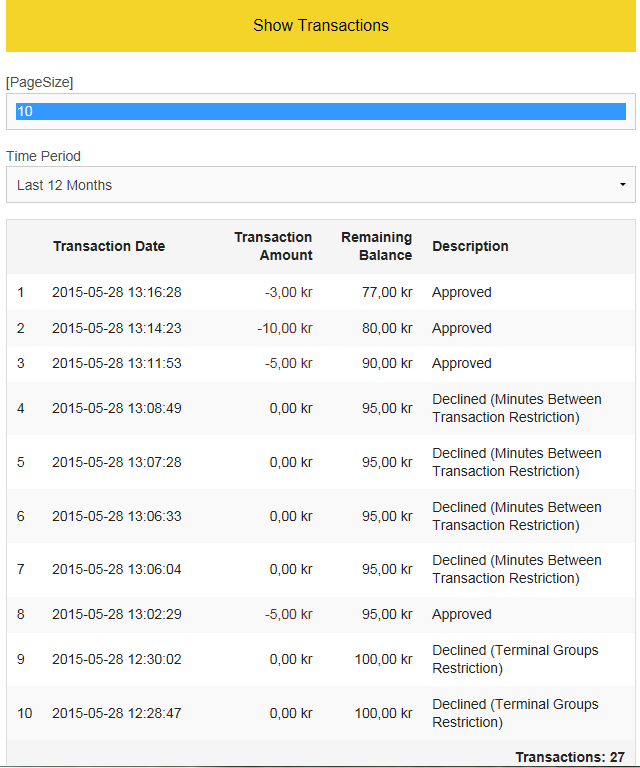Screen dimensions: 640x768
Task: Click the Time Period dropdown arrow
Action: tap(622, 185)
